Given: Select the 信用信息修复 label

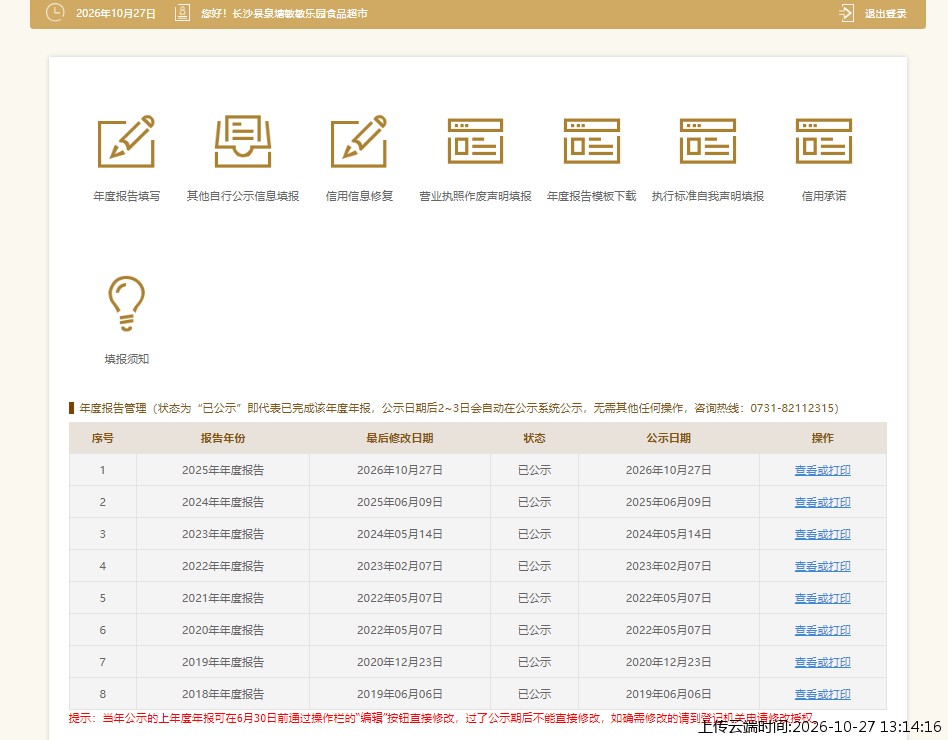Looking at the screenshot, I should pyautogui.click(x=359, y=196).
